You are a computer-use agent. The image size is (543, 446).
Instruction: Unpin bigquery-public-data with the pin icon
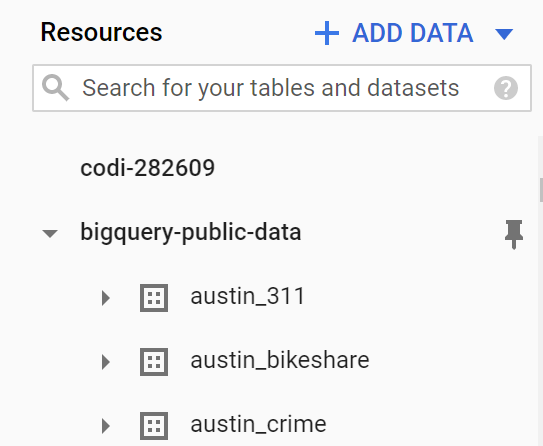click(x=514, y=234)
